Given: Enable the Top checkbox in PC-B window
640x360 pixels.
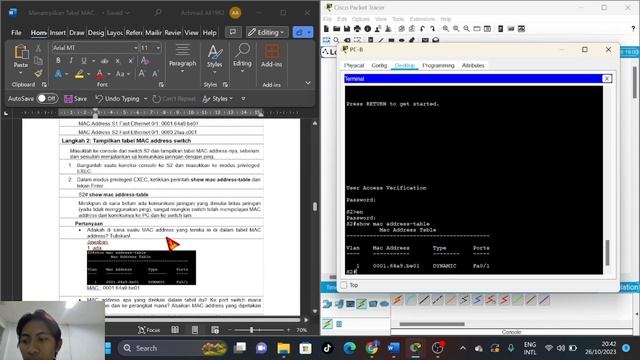Looking at the screenshot, I should coord(344,285).
